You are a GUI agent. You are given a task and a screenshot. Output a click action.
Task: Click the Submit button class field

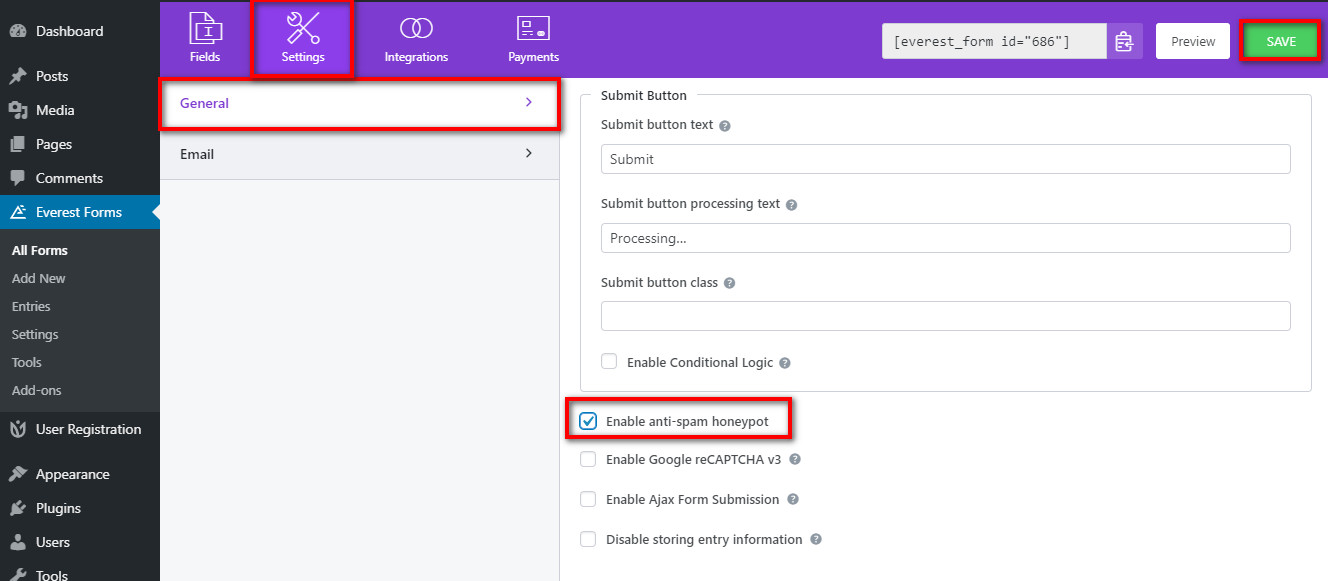[x=945, y=316]
